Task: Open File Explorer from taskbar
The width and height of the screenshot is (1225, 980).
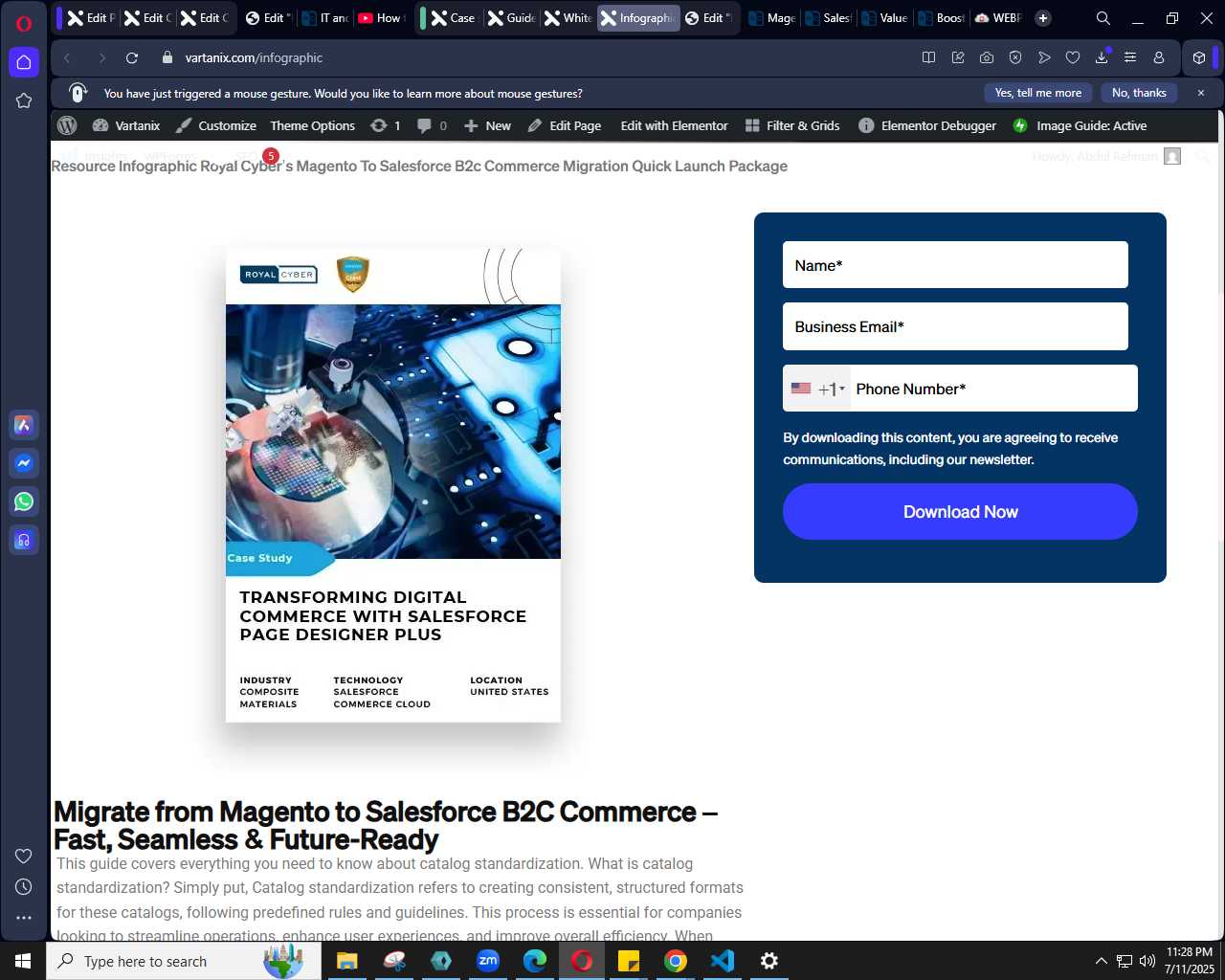Action: (x=346, y=961)
